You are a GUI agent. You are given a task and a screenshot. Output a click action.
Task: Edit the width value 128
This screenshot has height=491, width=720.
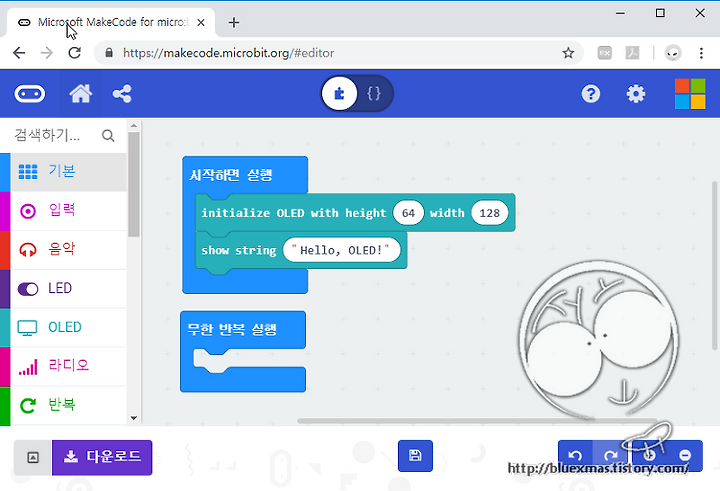[x=489, y=213]
